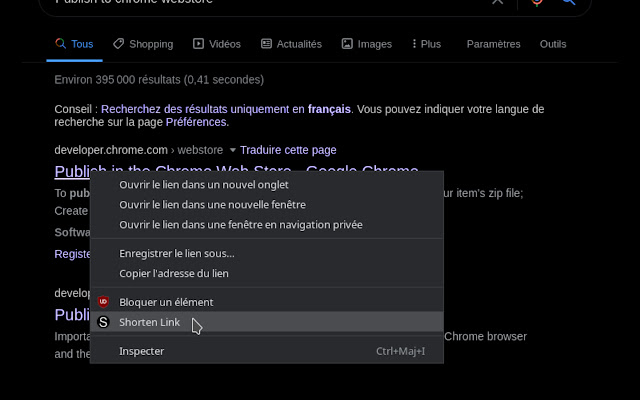
Task: Click the 'Environ 395 000 résultats' text
Action: [159, 80]
